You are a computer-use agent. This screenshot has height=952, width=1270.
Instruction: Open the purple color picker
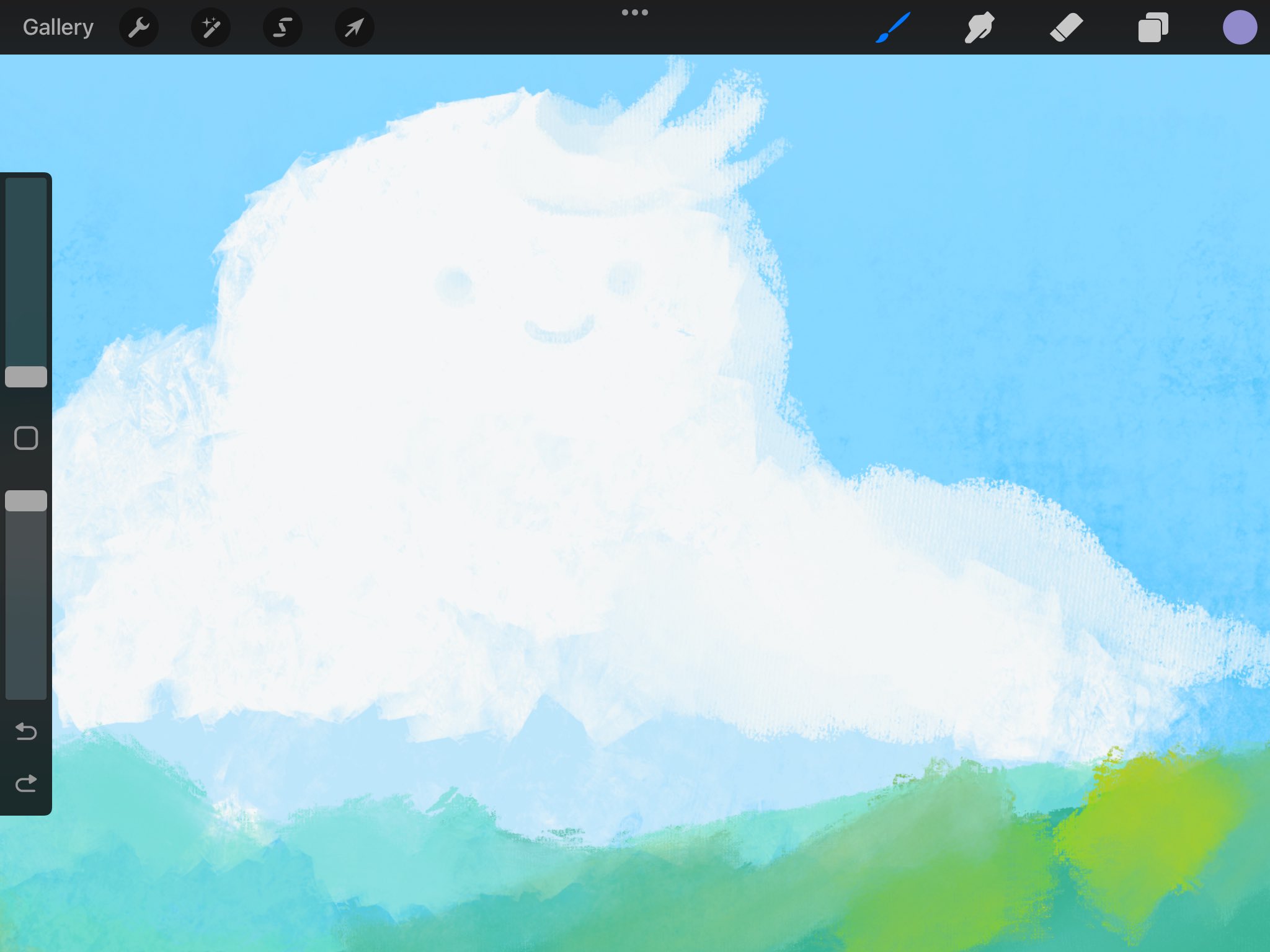(x=1239, y=27)
